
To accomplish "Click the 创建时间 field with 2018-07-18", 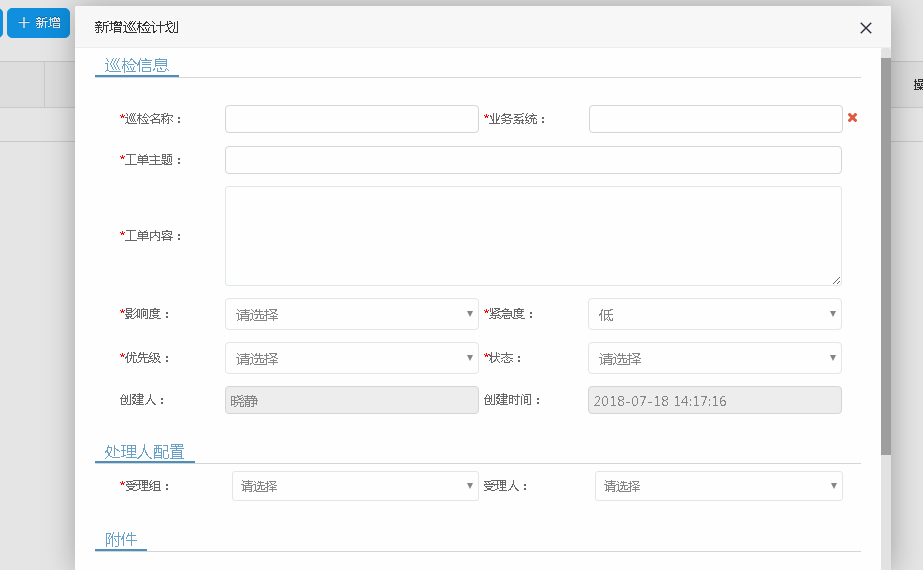I will (x=714, y=400).
